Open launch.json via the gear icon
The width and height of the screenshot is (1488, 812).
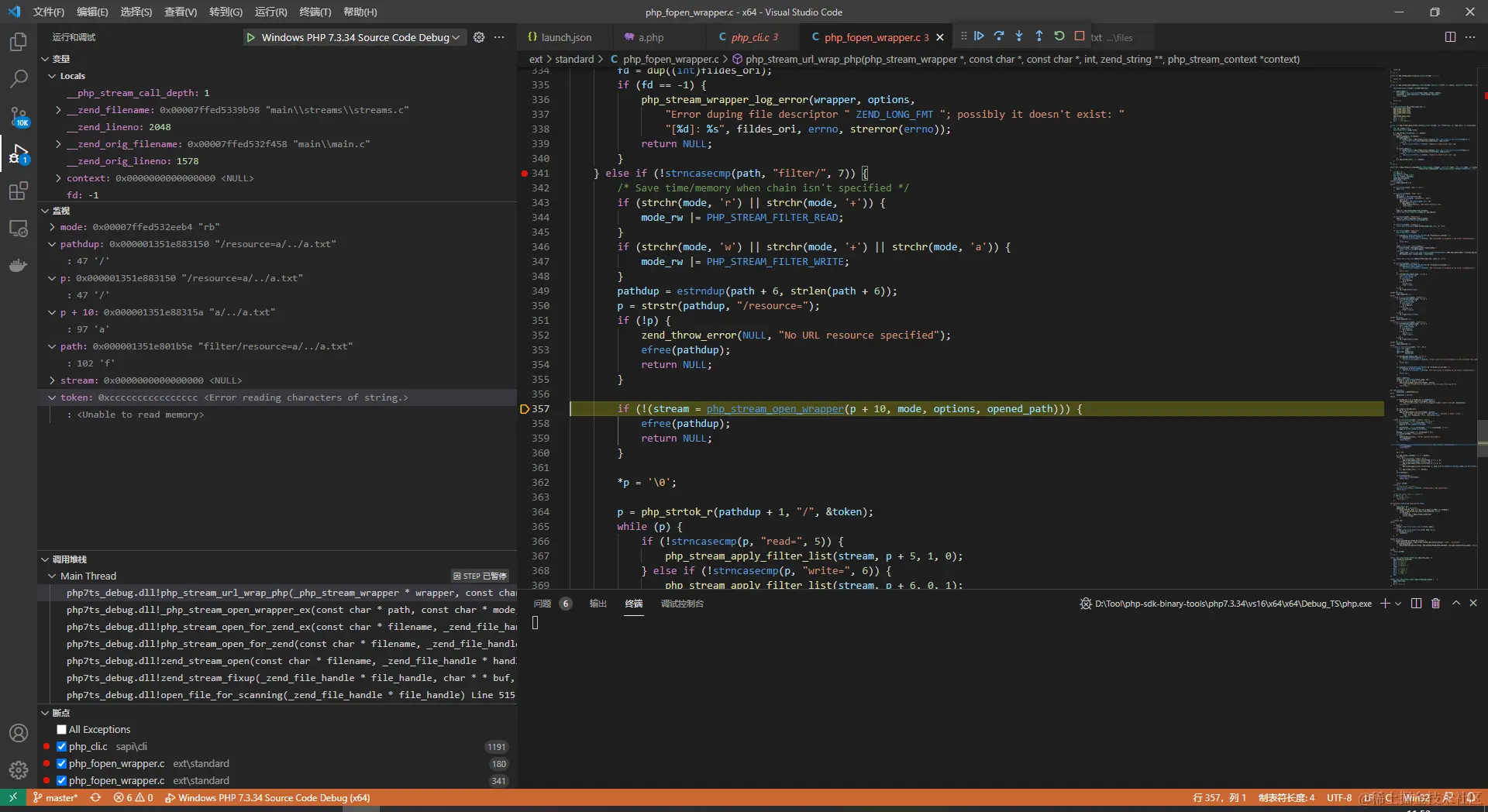click(x=479, y=37)
